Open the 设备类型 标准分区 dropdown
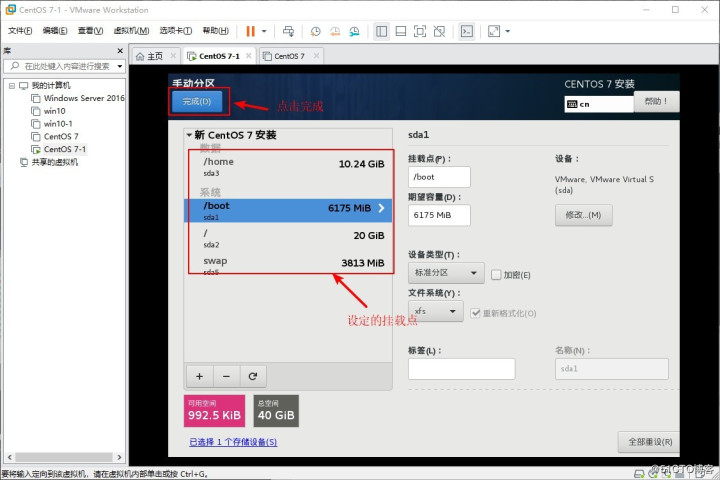The width and height of the screenshot is (720, 480). pyautogui.click(x=446, y=273)
